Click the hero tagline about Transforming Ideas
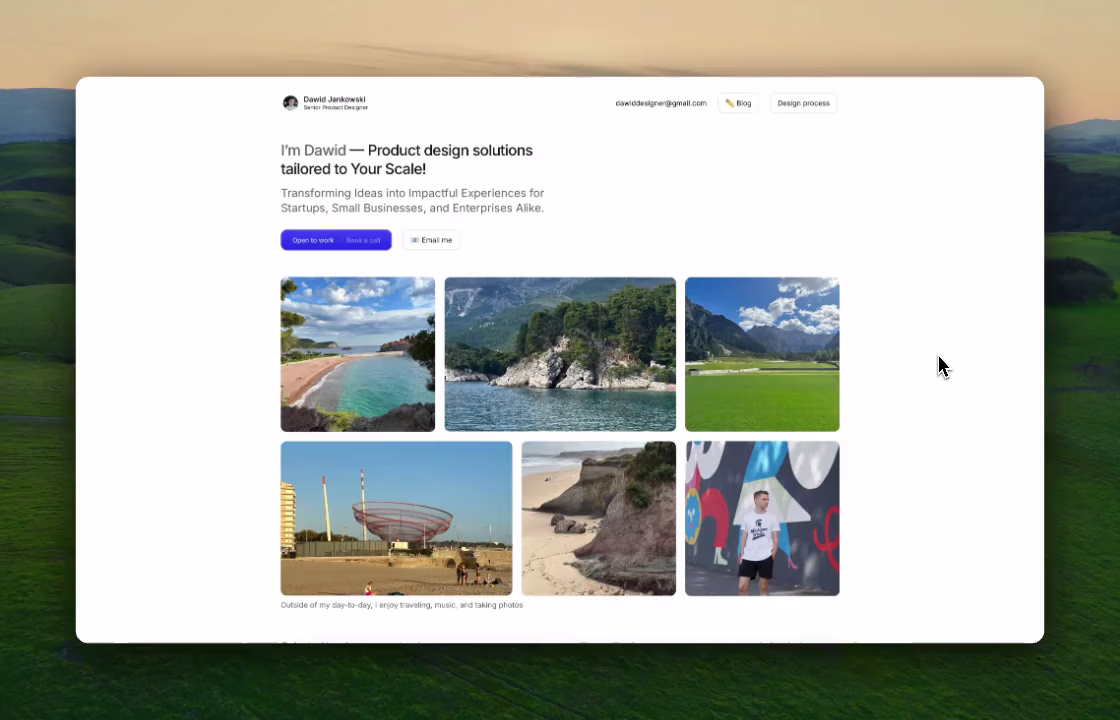This screenshot has width=1120, height=720. (x=412, y=200)
